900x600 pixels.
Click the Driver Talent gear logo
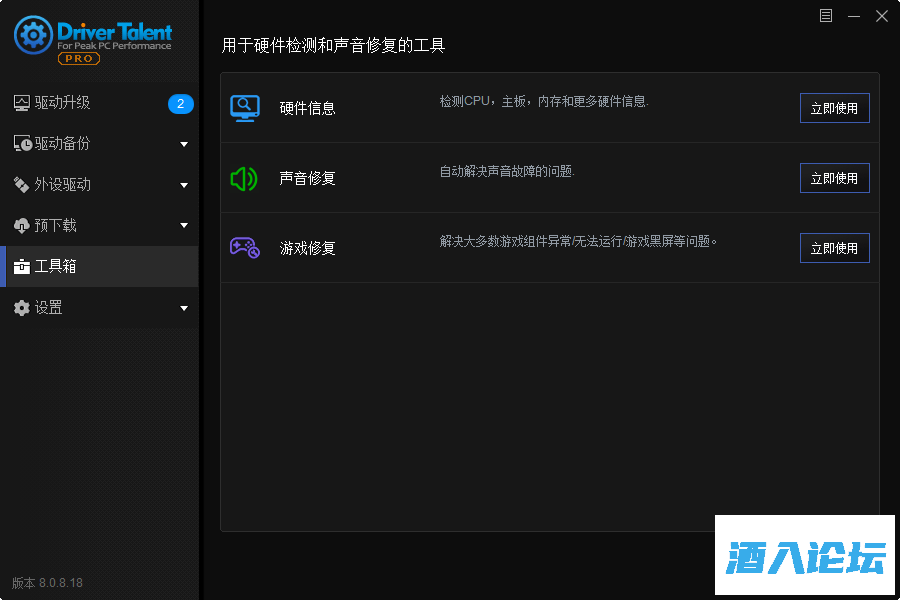(x=33, y=36)
